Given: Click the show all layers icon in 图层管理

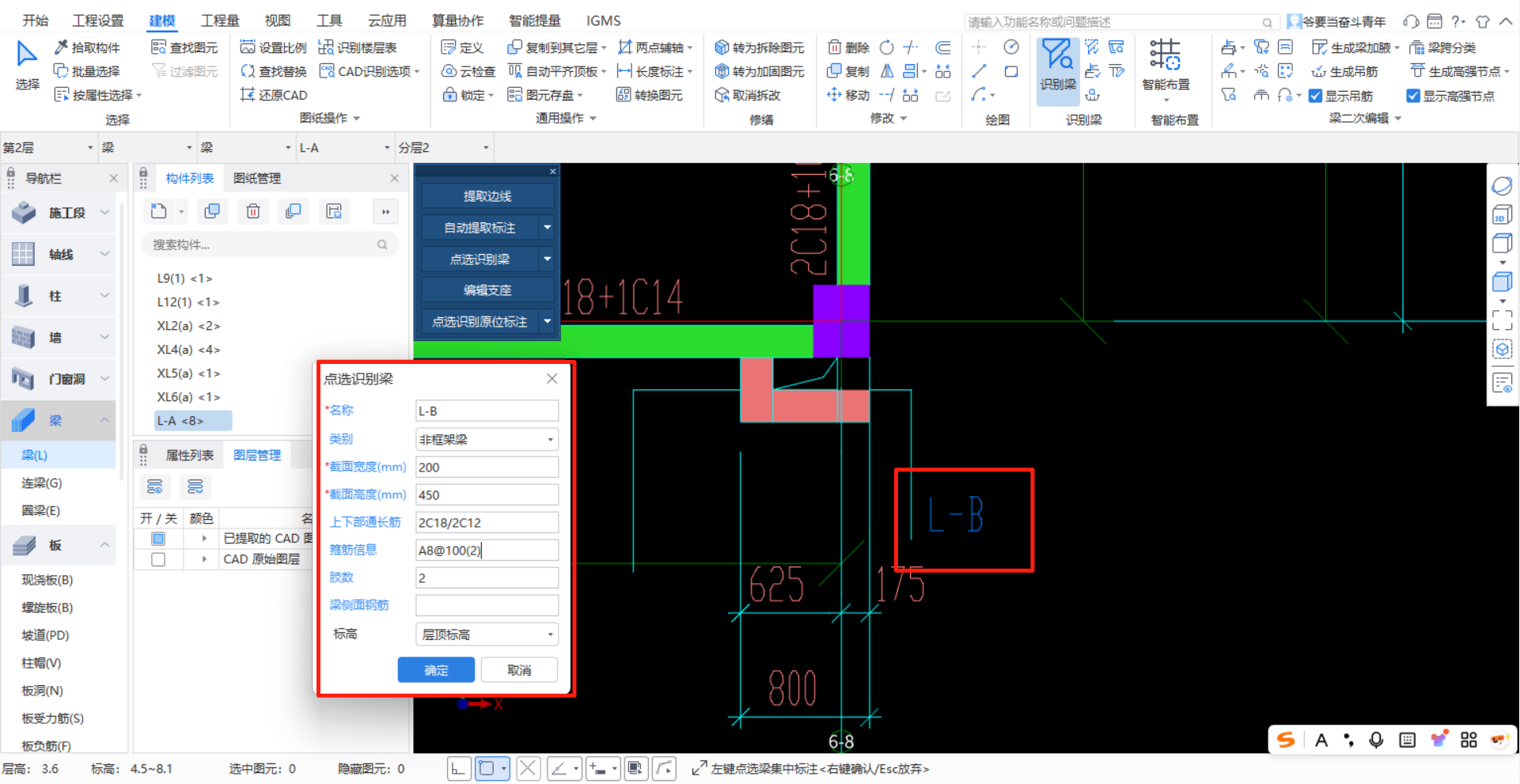Looking at the screenshot, I should (155, 487).
